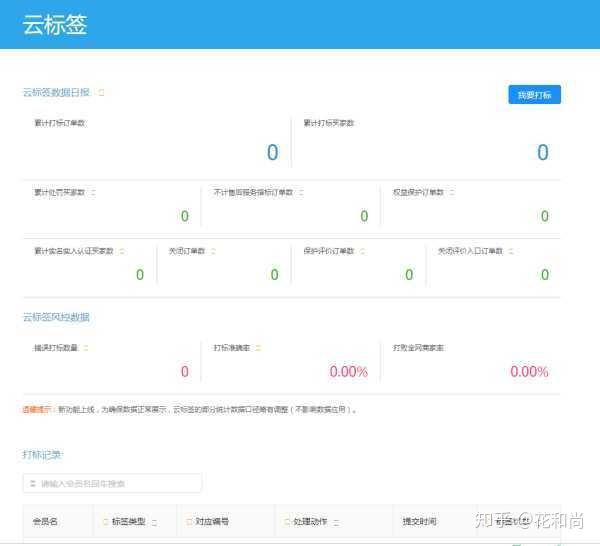Click the 我要打标 button

click(x=535, y=95)
